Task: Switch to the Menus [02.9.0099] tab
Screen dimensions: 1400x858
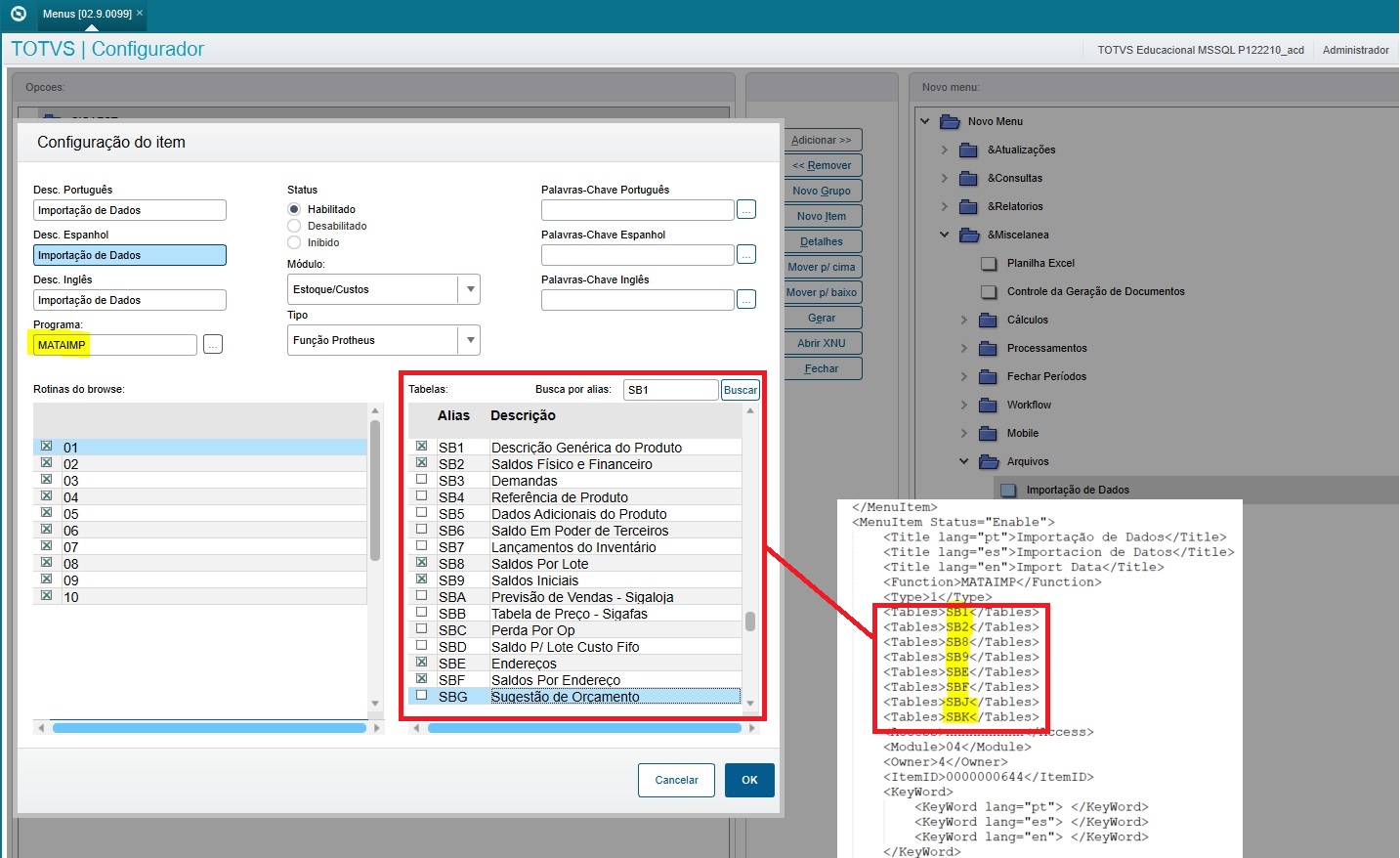Action: coord(87,14)
